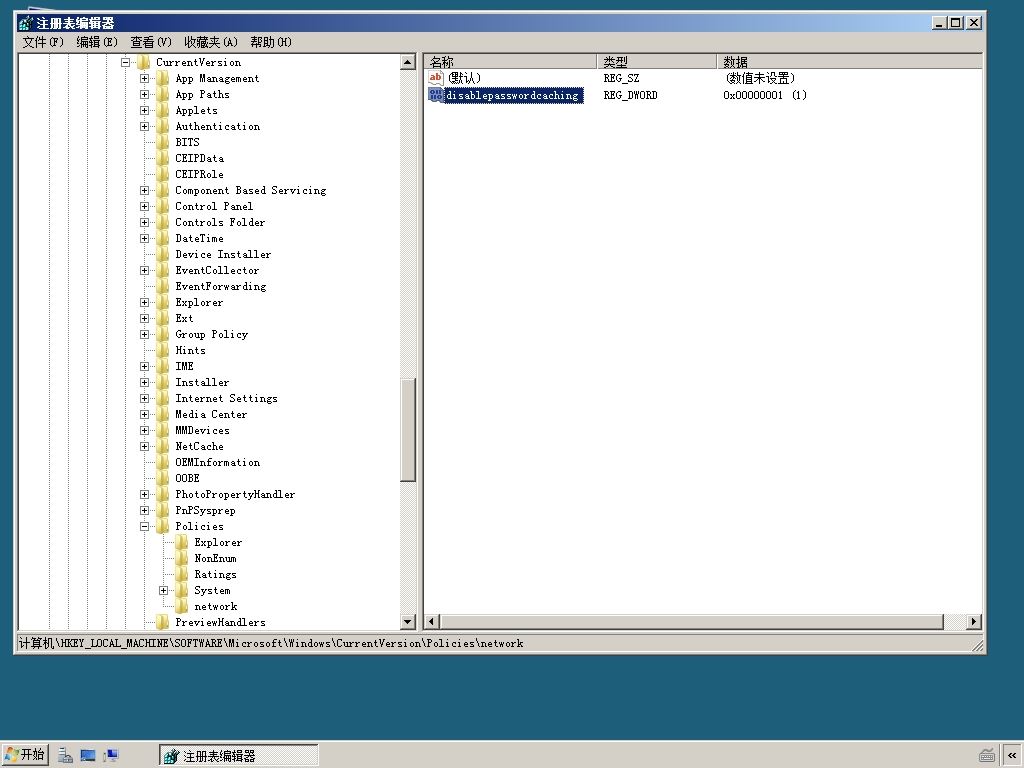Click the OOBE folder icon

click(163, 478)
